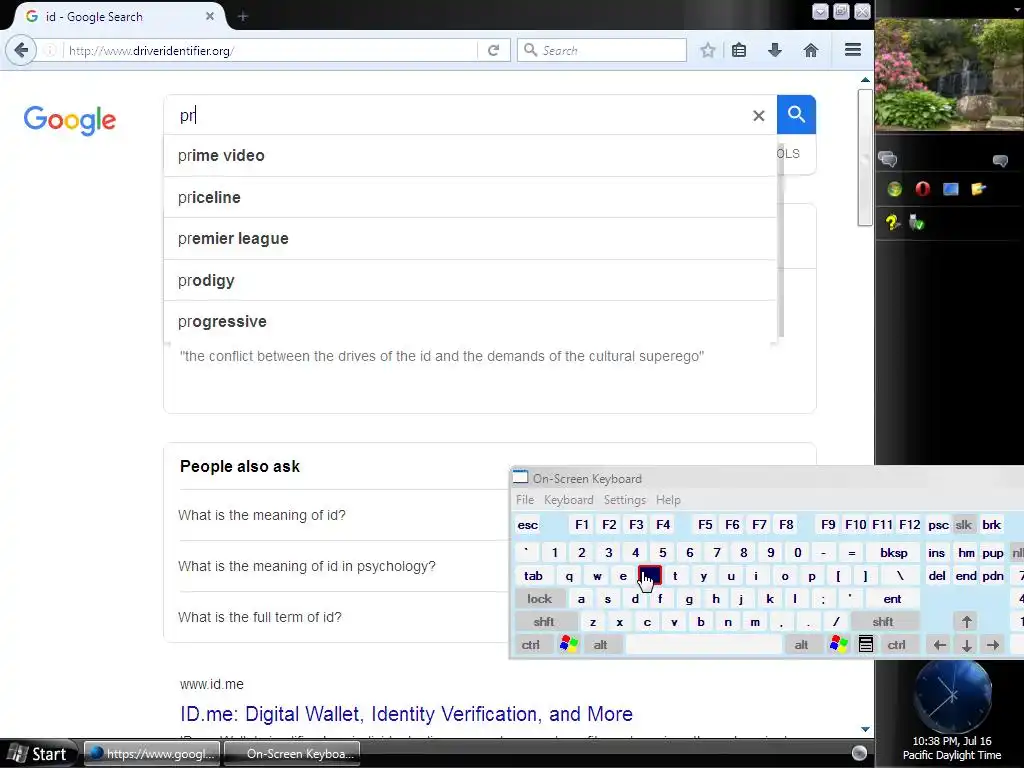The width and height of the screenshot is (1024, 768).
Task: Select the 'prime video' suggestion
Action: (x=470, y=155)
